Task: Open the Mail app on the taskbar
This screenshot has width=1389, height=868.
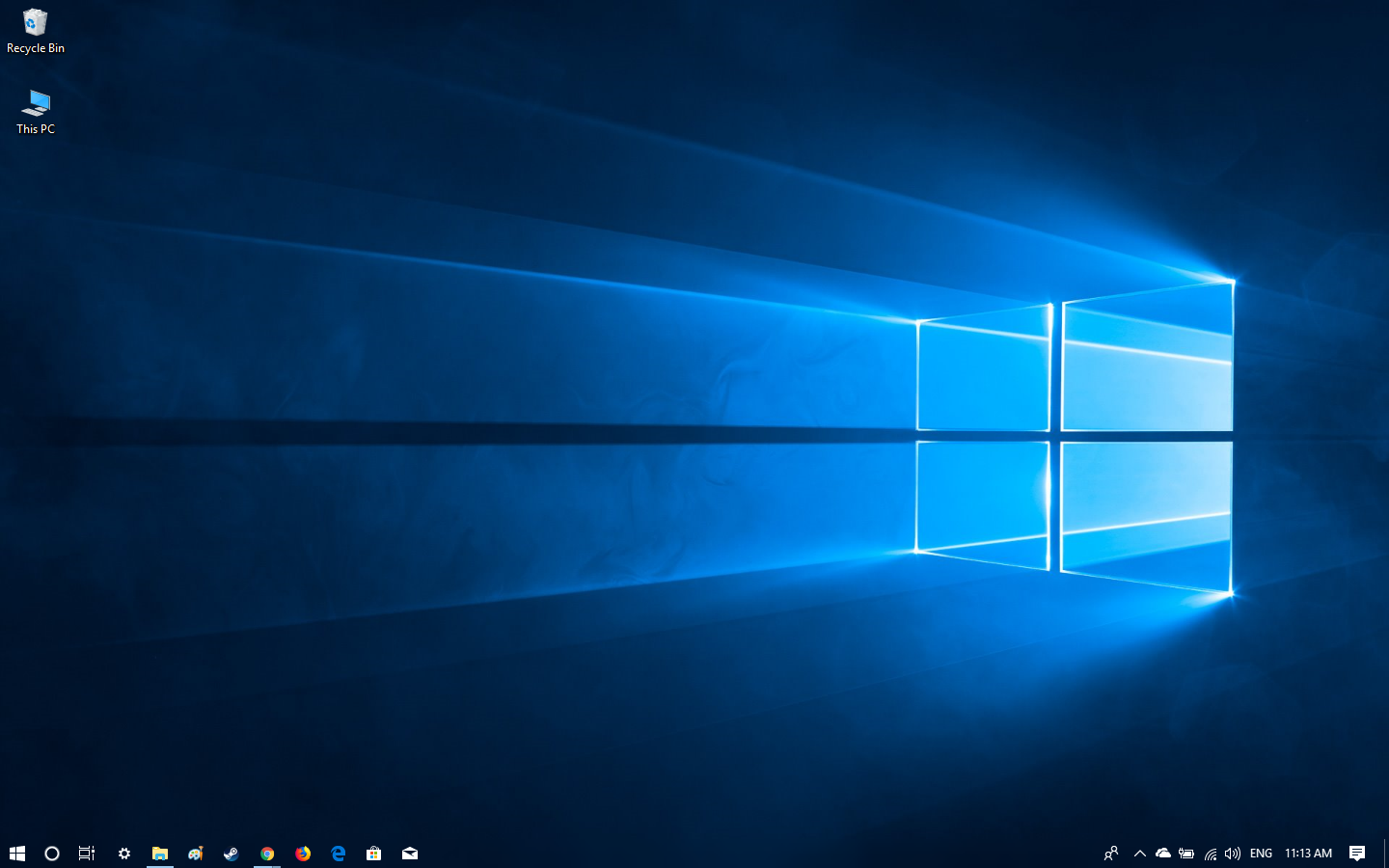Action: pyautogui.click(x=410, y=854)
